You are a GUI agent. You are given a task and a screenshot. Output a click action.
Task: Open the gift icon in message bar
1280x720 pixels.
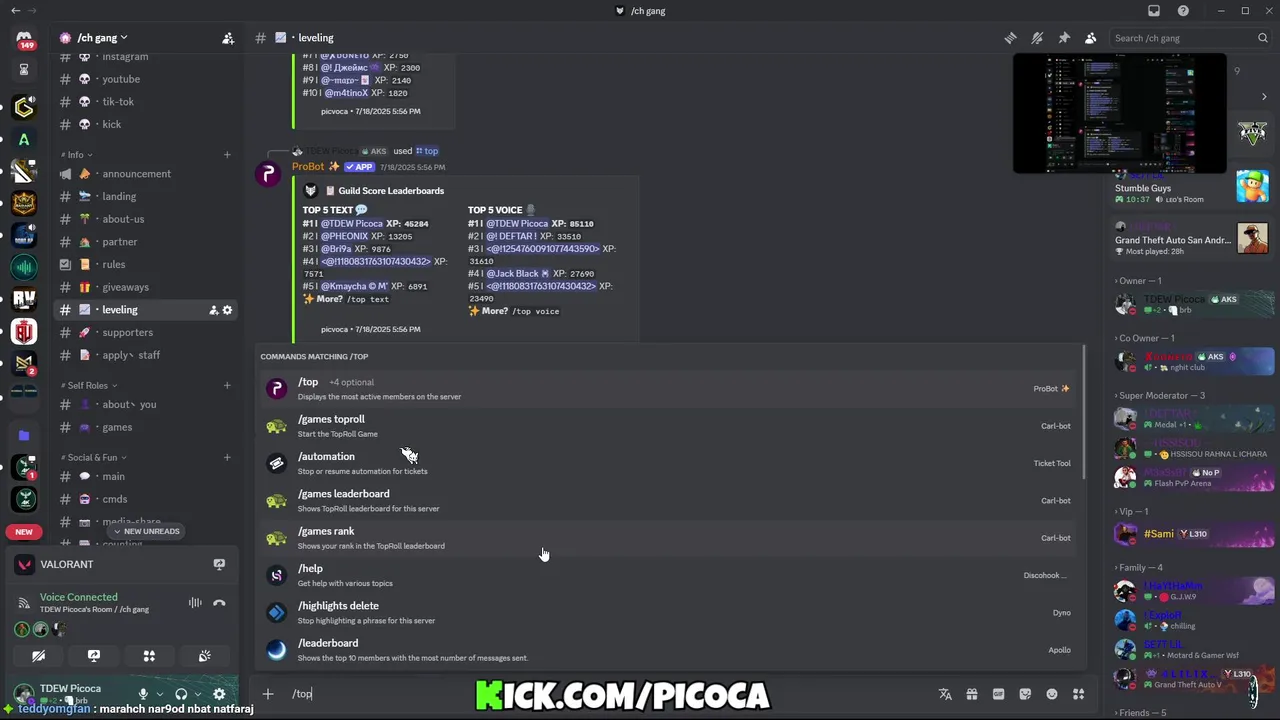click(x=971, y=694)
